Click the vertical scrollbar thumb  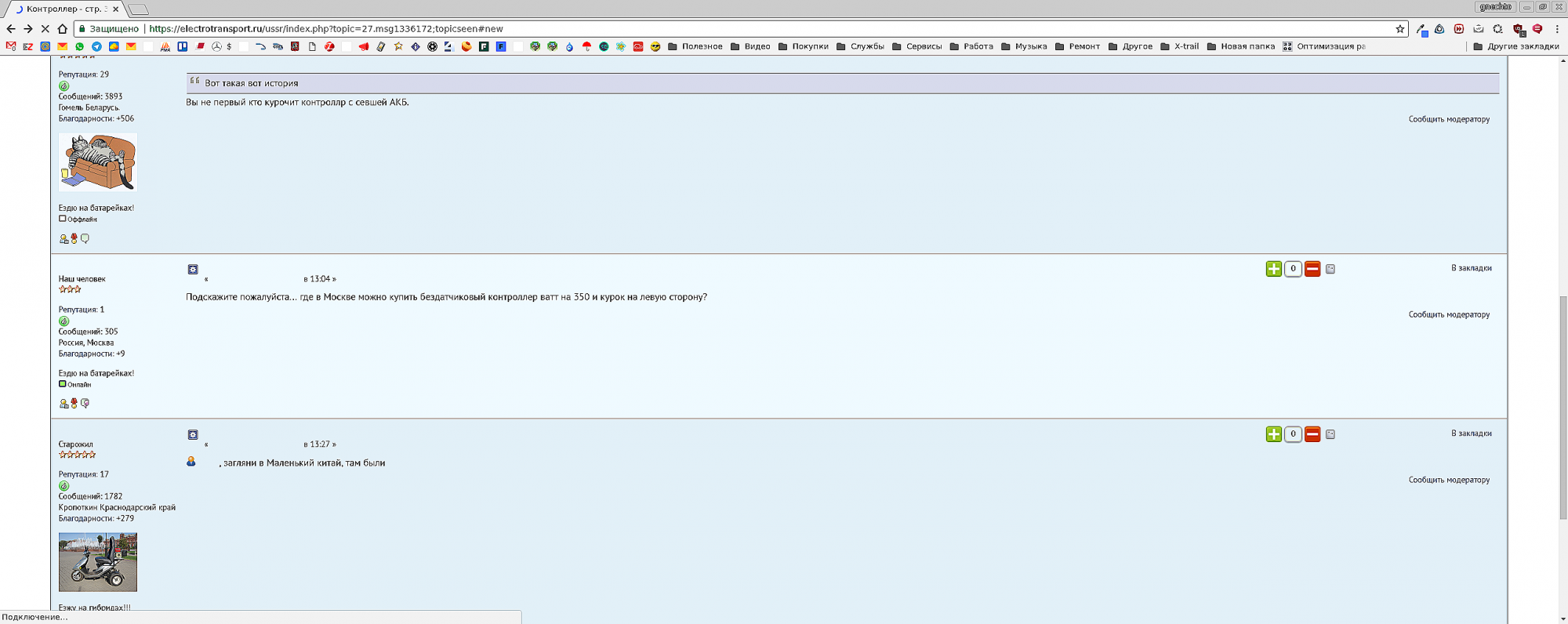[1563, 408]
